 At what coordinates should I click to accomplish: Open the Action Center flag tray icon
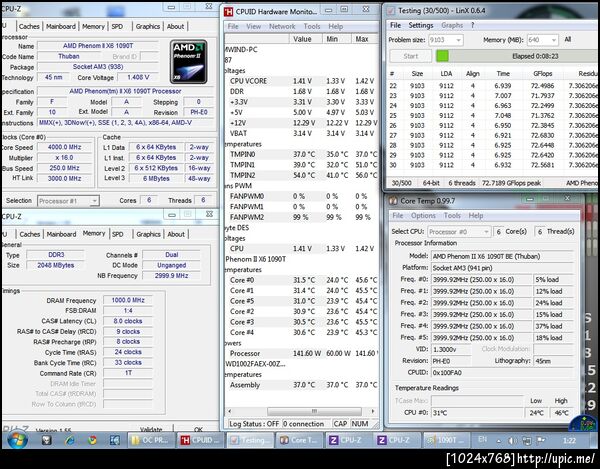541,441
